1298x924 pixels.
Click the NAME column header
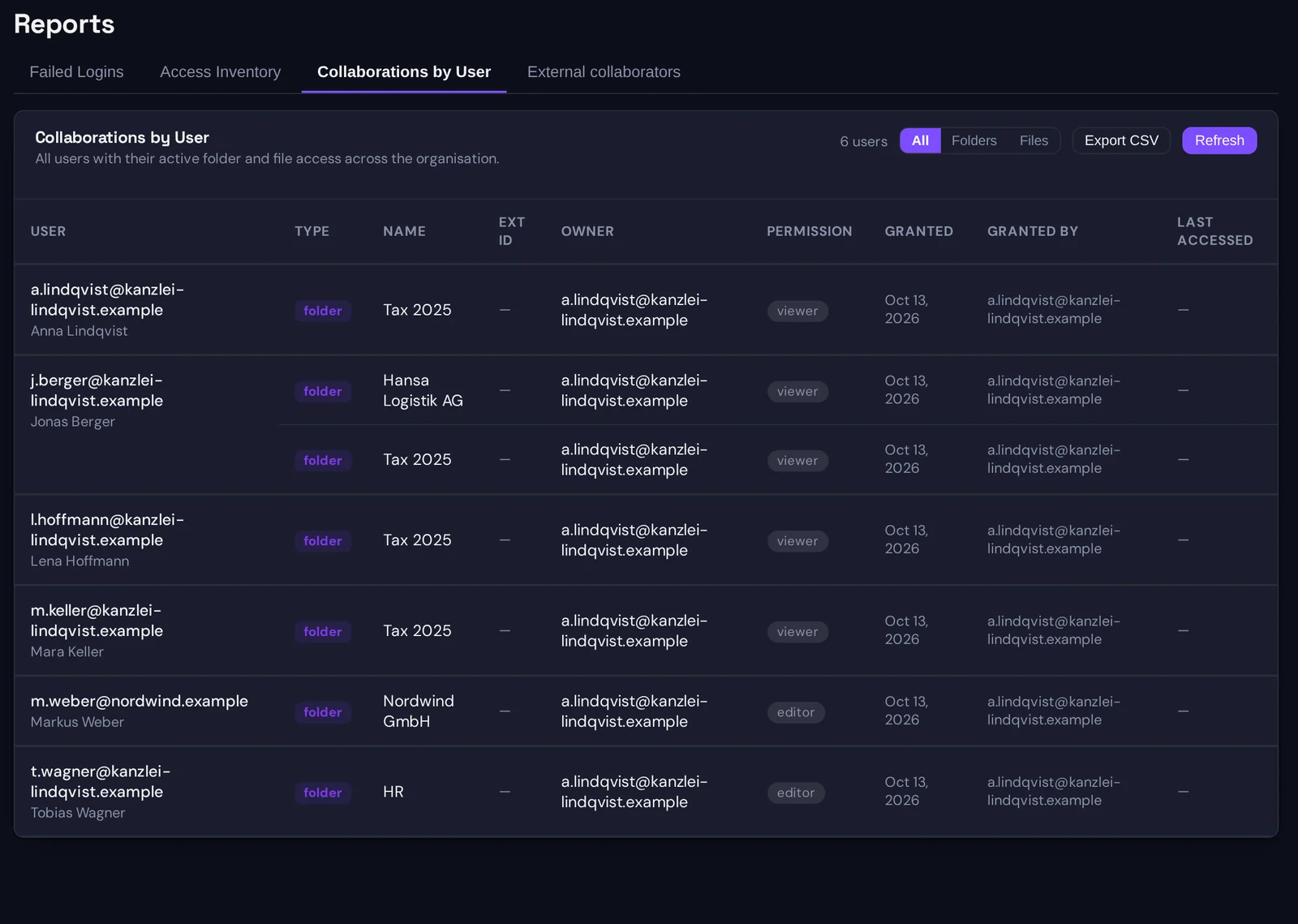[404, 231]
